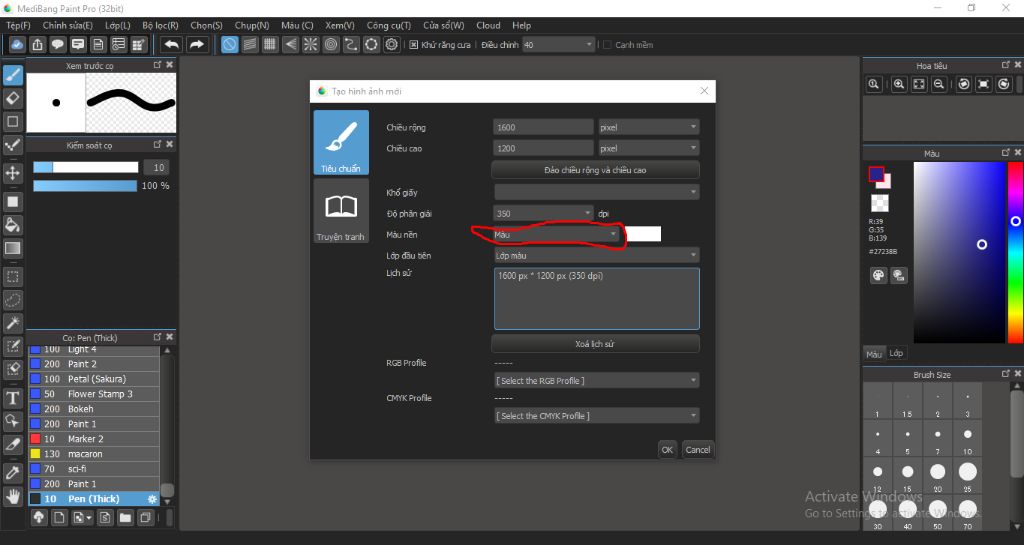Open Pen (Thick) brush settings gear
1024x545 pixels.
coord(152,499)
